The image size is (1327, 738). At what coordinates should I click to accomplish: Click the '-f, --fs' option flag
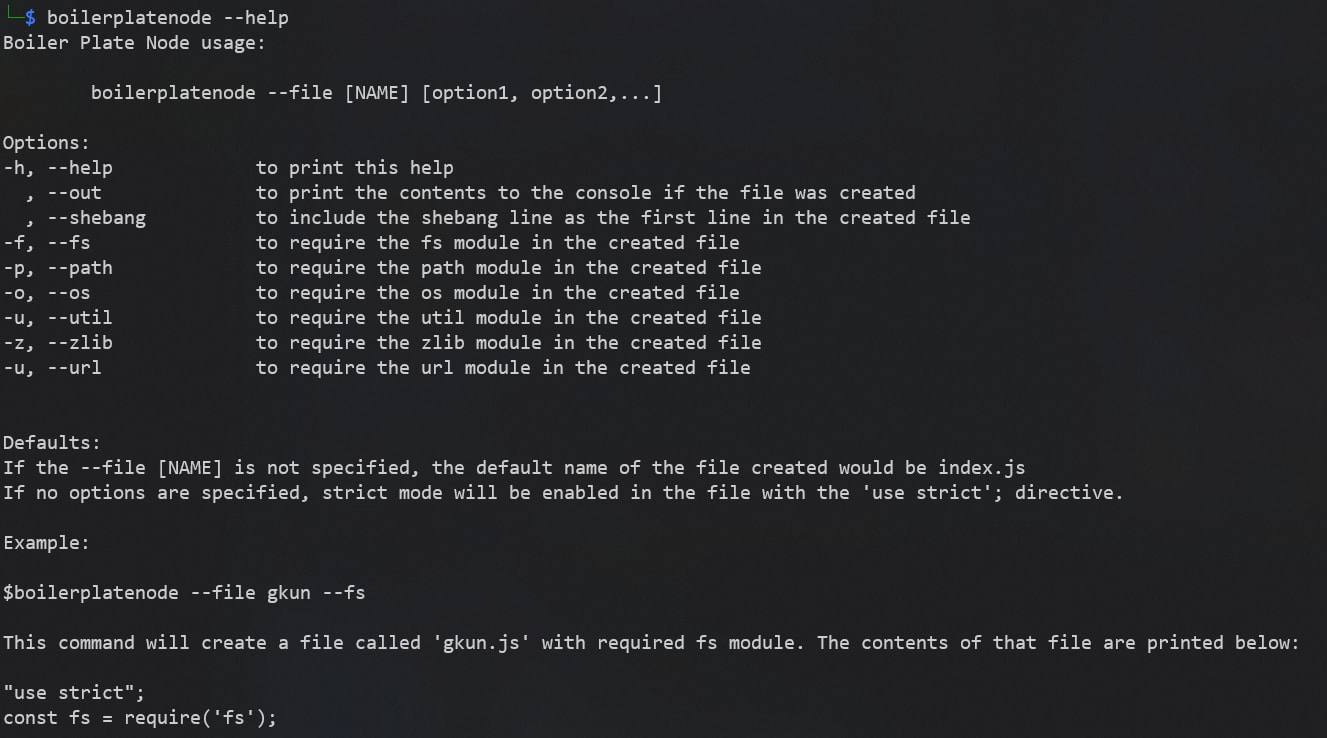point(47,243)
